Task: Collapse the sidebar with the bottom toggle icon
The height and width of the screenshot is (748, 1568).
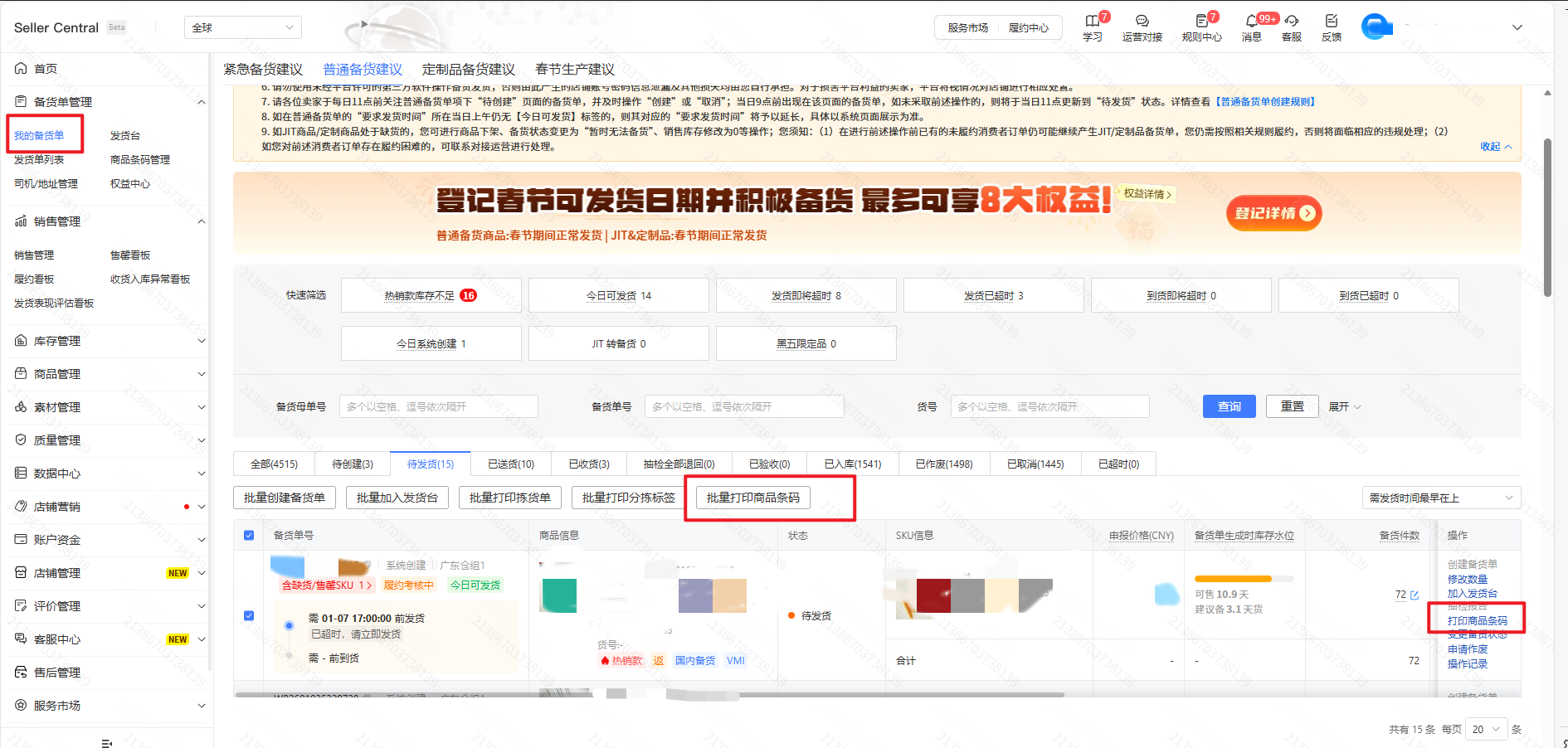Action: point(106,743)
